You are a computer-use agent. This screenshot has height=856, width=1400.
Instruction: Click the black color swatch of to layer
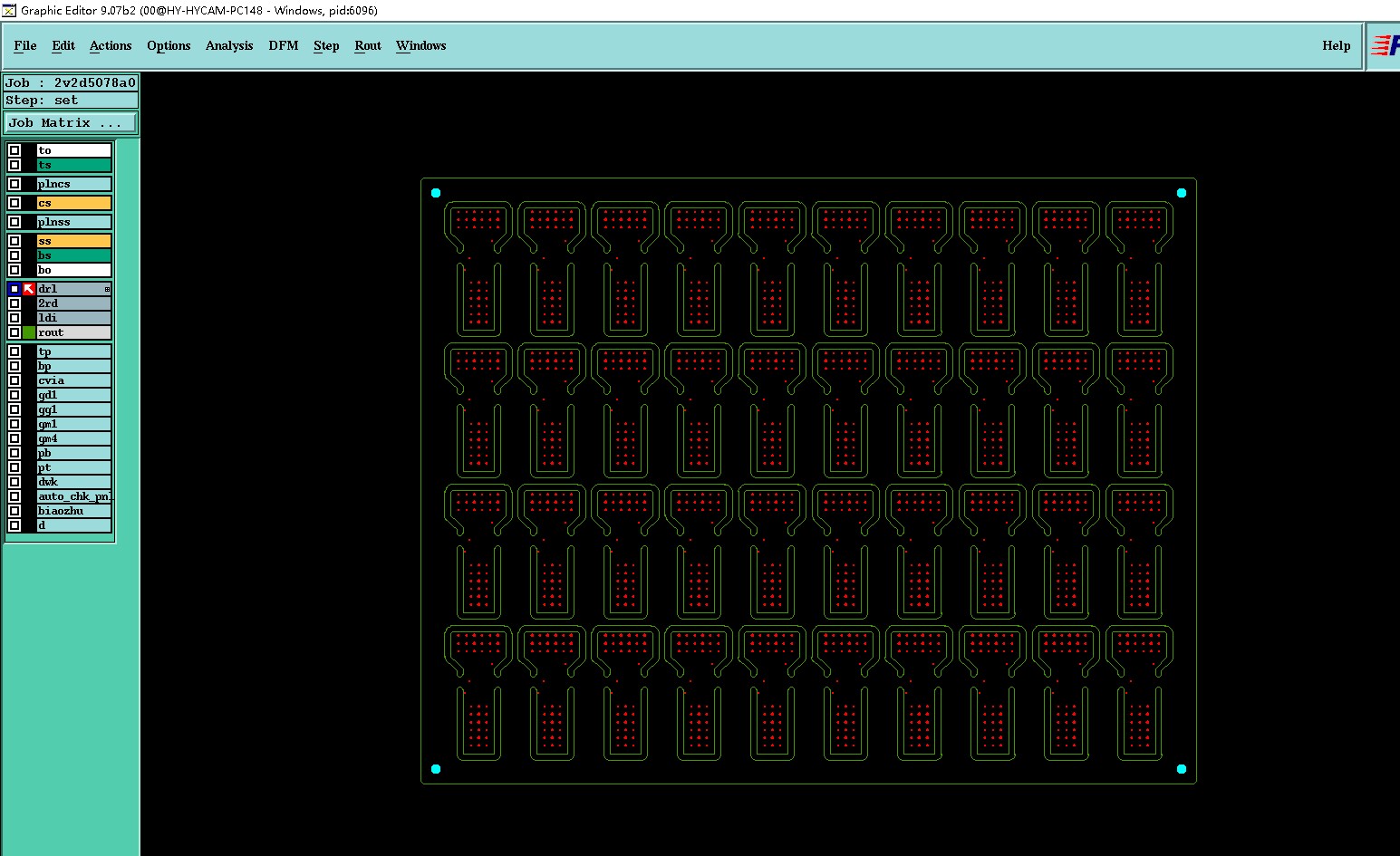(x=29, y=150)
